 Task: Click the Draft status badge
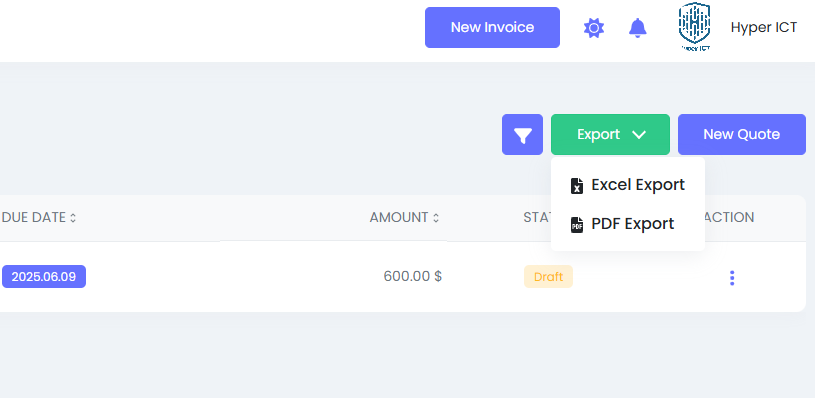coord(548,276)
